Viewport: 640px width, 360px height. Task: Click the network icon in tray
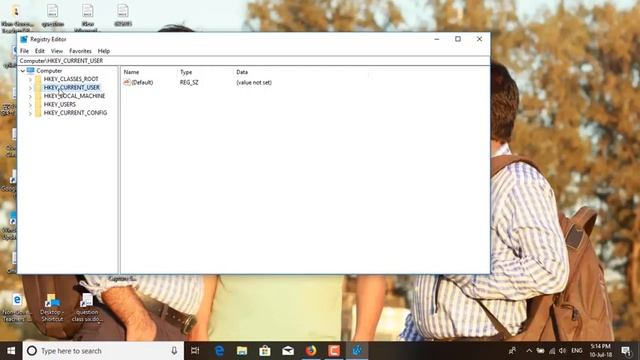coord(552,351)
